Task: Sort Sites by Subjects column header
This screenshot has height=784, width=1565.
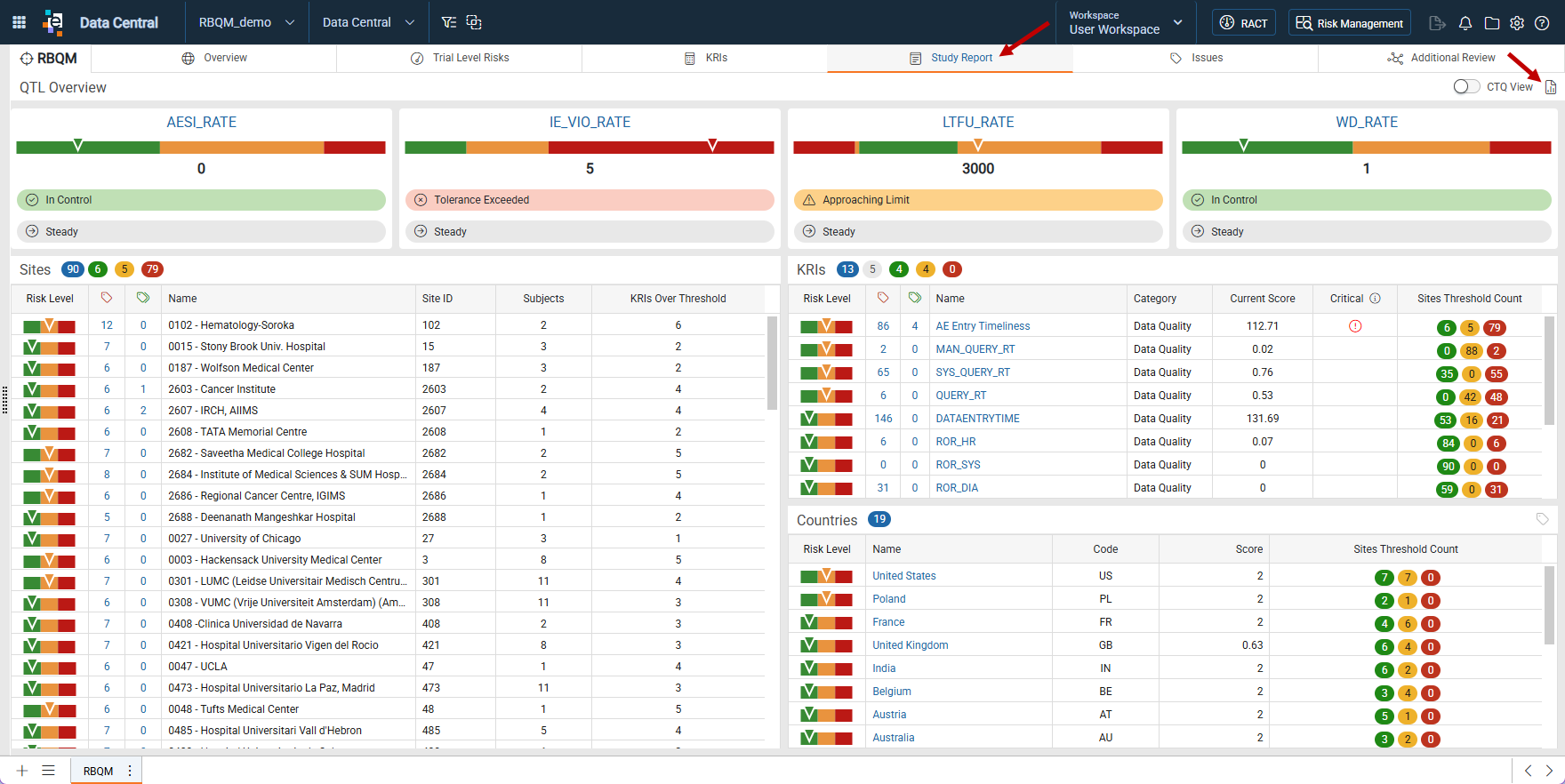Action: point(543,299)
